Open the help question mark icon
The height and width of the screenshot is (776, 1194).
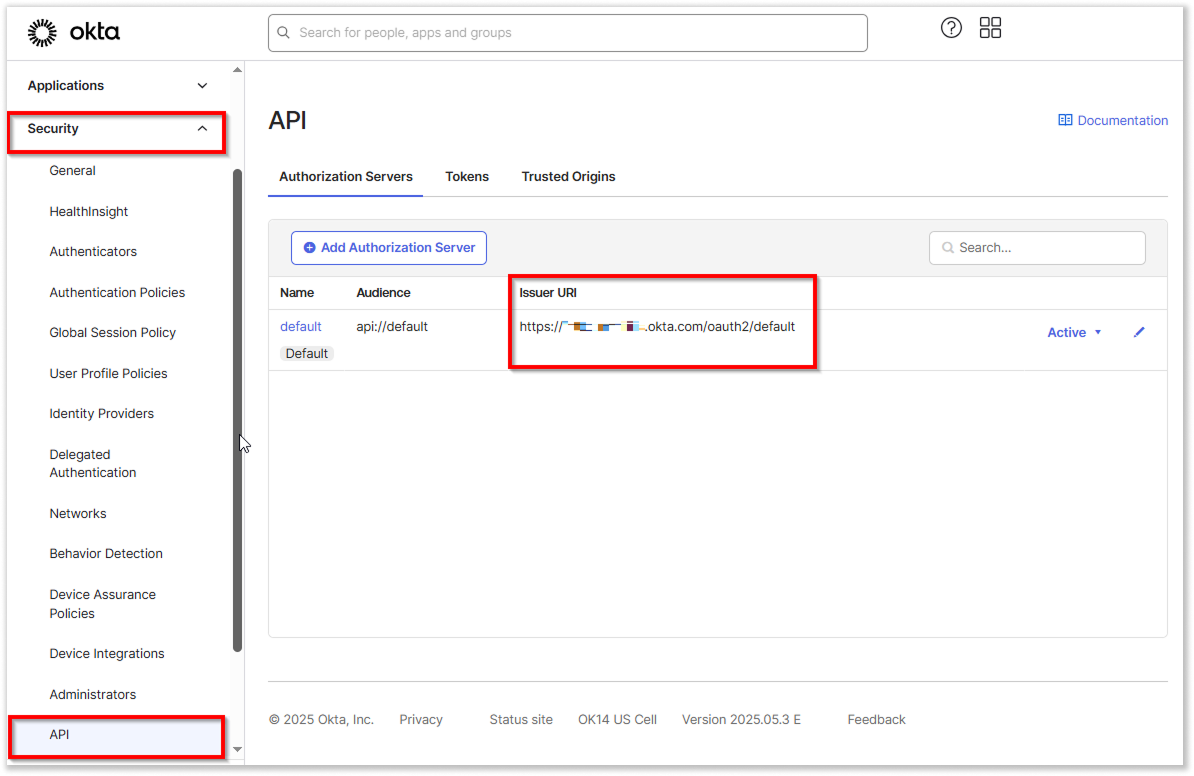[x=951, y=28]
